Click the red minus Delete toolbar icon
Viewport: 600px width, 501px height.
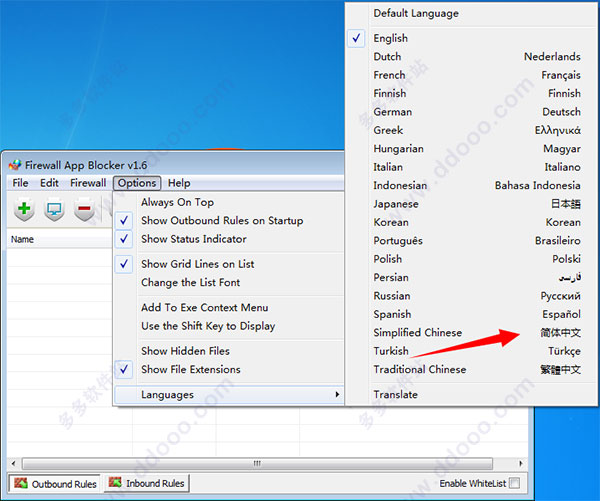(84, 209)
